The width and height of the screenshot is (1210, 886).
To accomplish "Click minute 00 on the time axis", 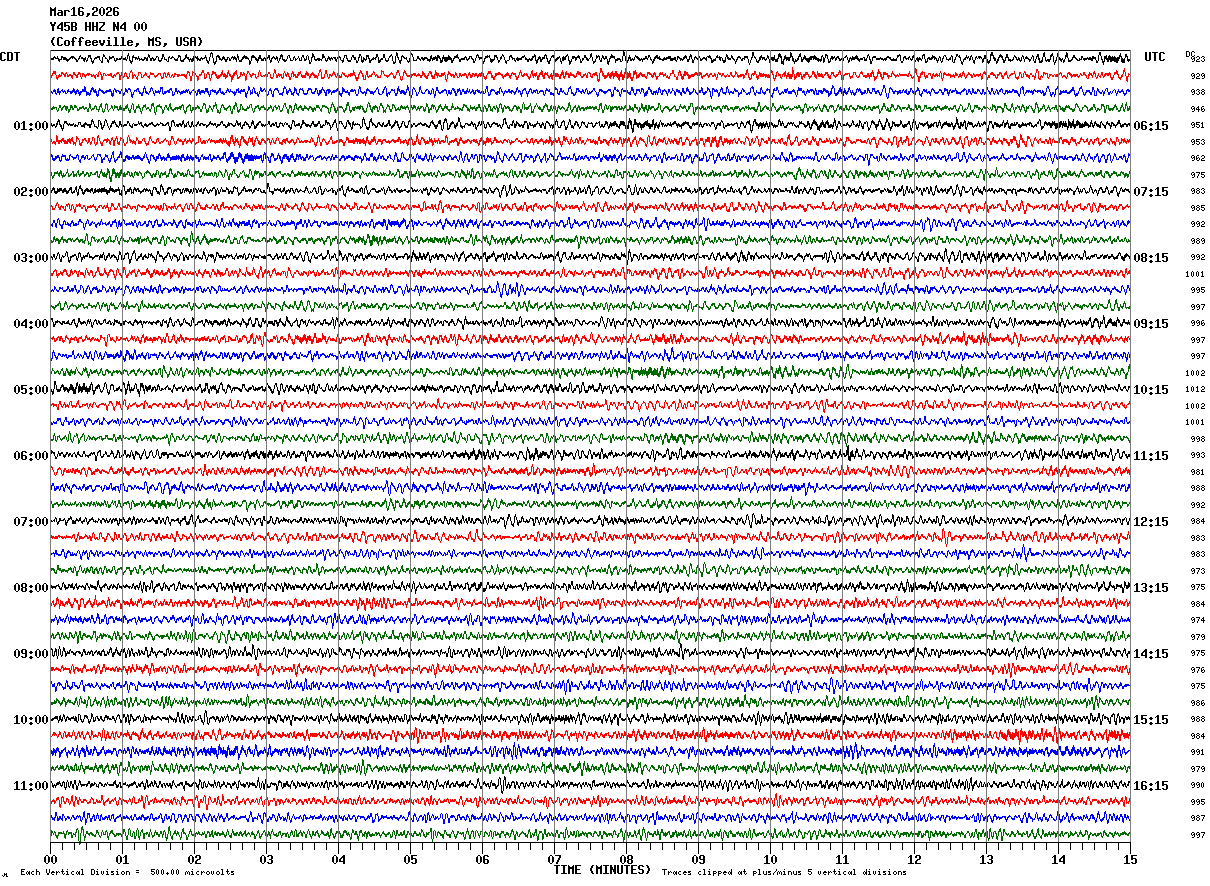I will (50, 859).
